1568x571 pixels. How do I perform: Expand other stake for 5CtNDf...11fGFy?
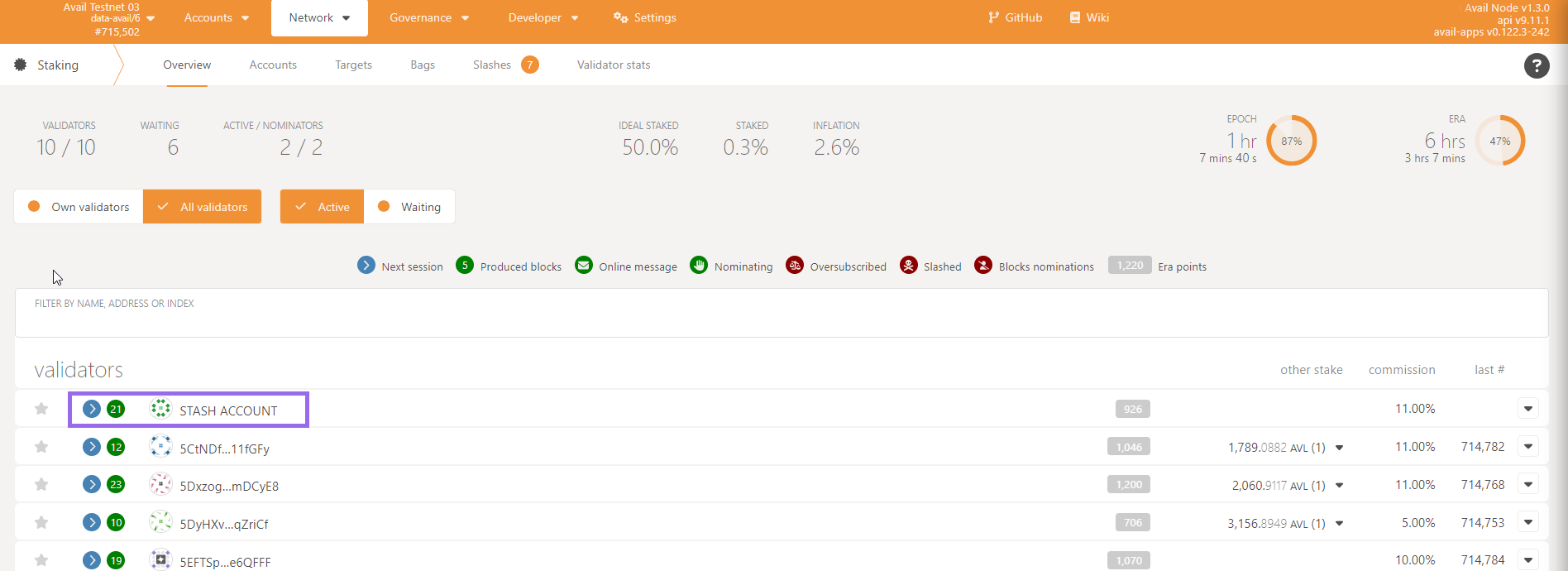point(1339,448)
